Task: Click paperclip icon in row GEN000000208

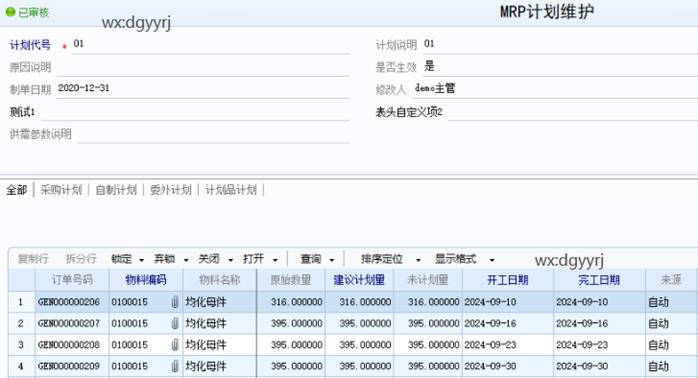Action: 175,345
